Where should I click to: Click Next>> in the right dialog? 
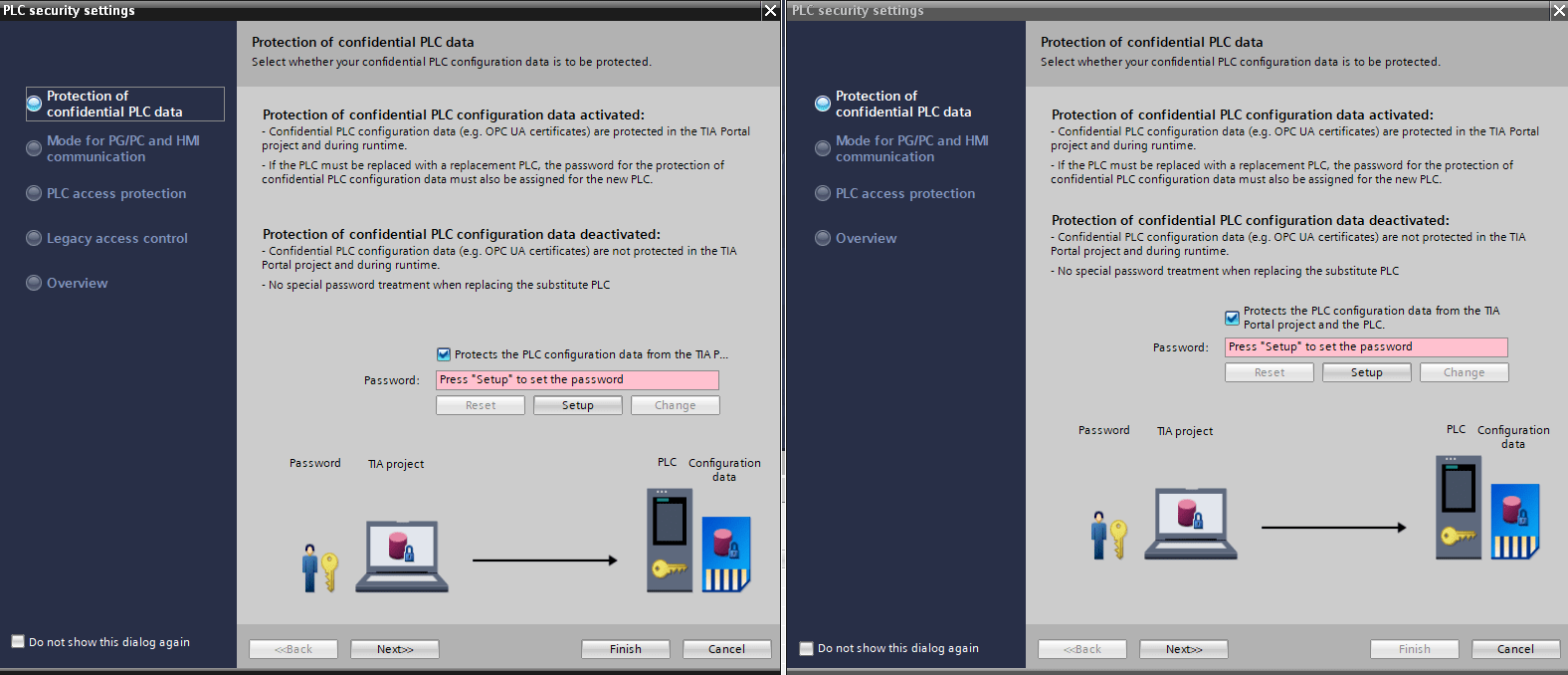tap(1183, 649)
